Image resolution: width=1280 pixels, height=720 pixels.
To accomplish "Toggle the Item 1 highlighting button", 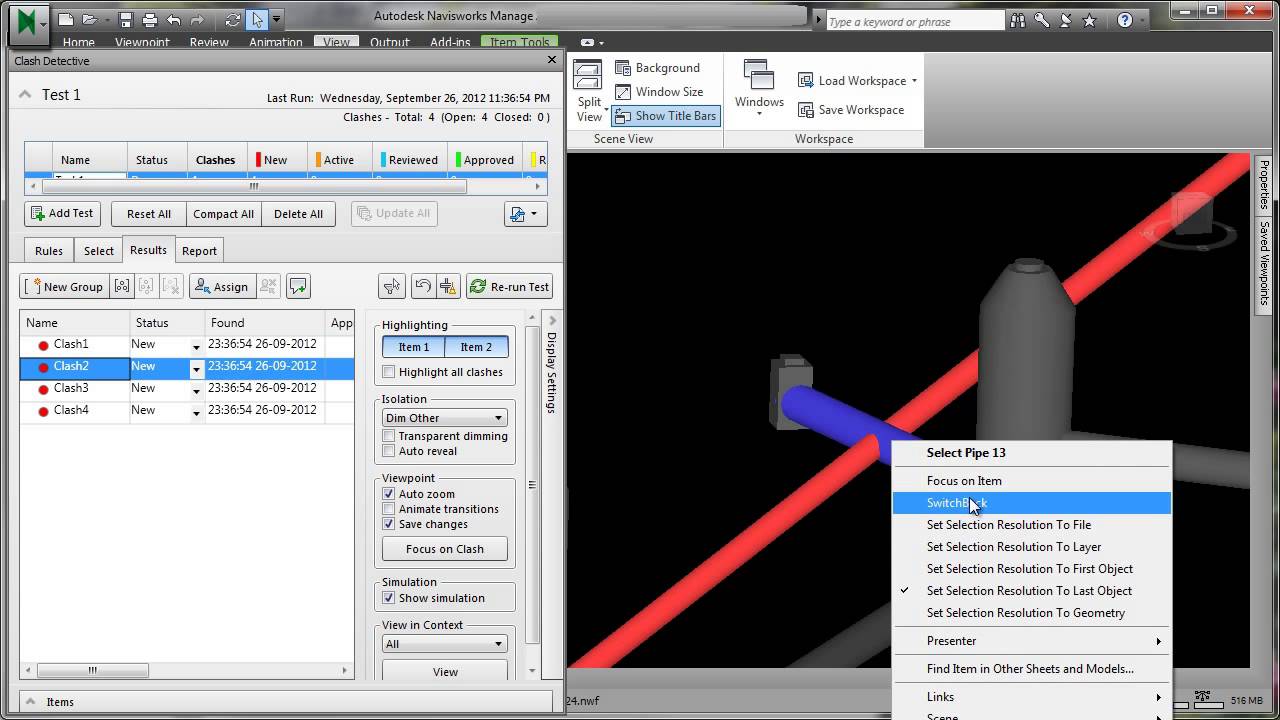I will click(414, 347).
